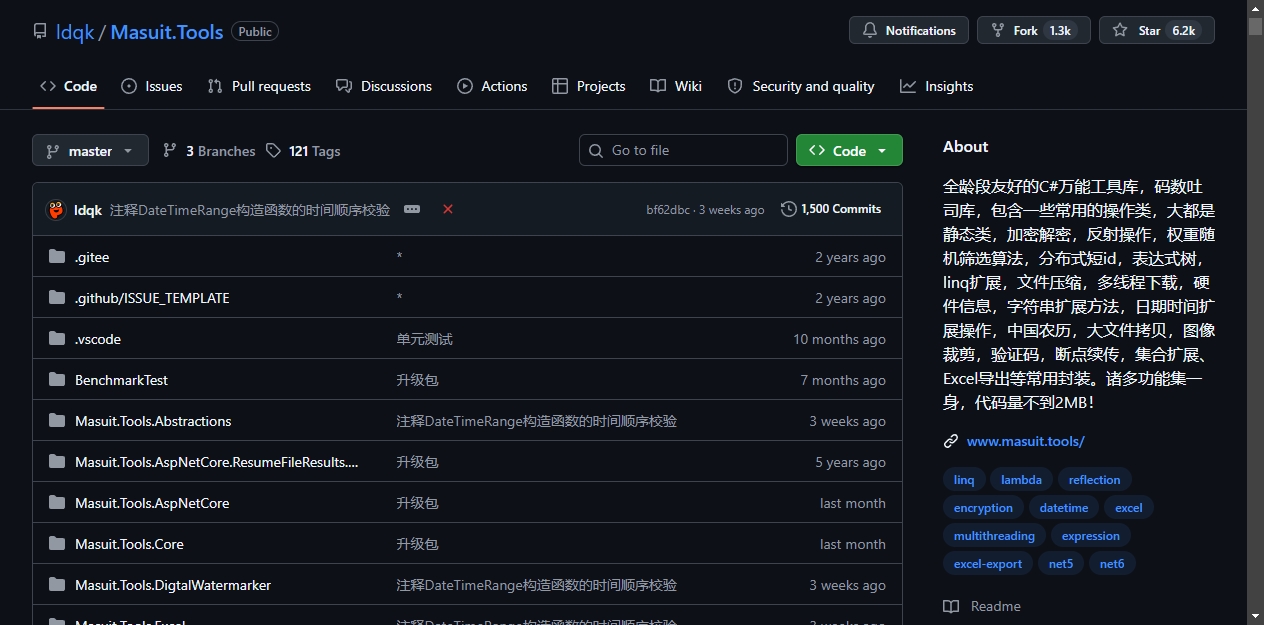Click the ldqk avatar in the commit row
The height and width of the screenshot is (625, 1264).
point(56,210)
